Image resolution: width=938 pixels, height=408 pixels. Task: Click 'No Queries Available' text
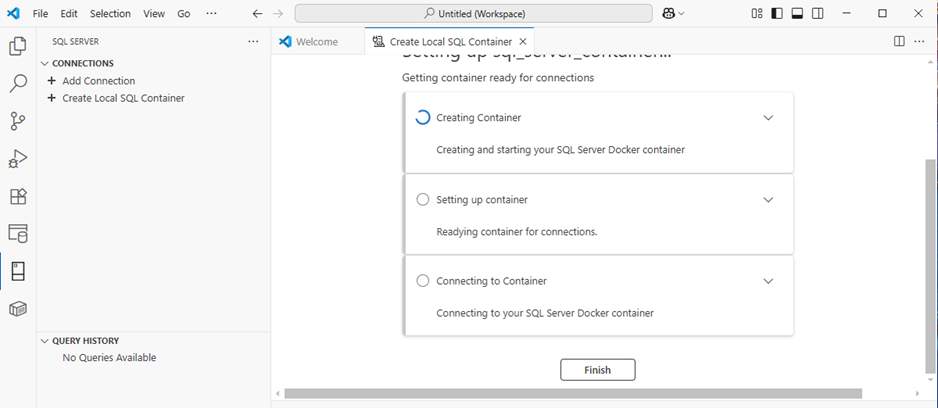(x=109, y=358)
